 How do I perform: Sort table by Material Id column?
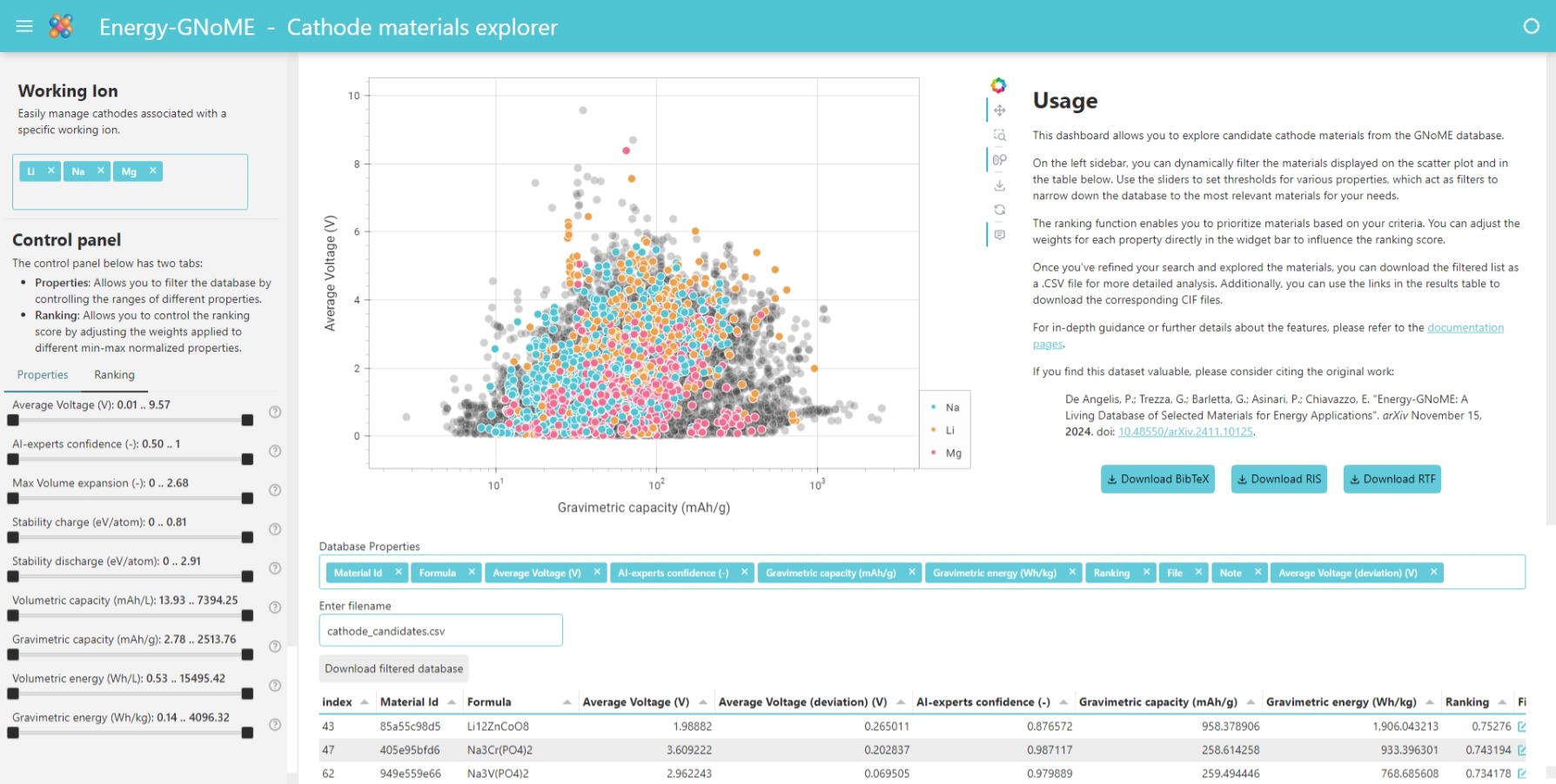418,702
